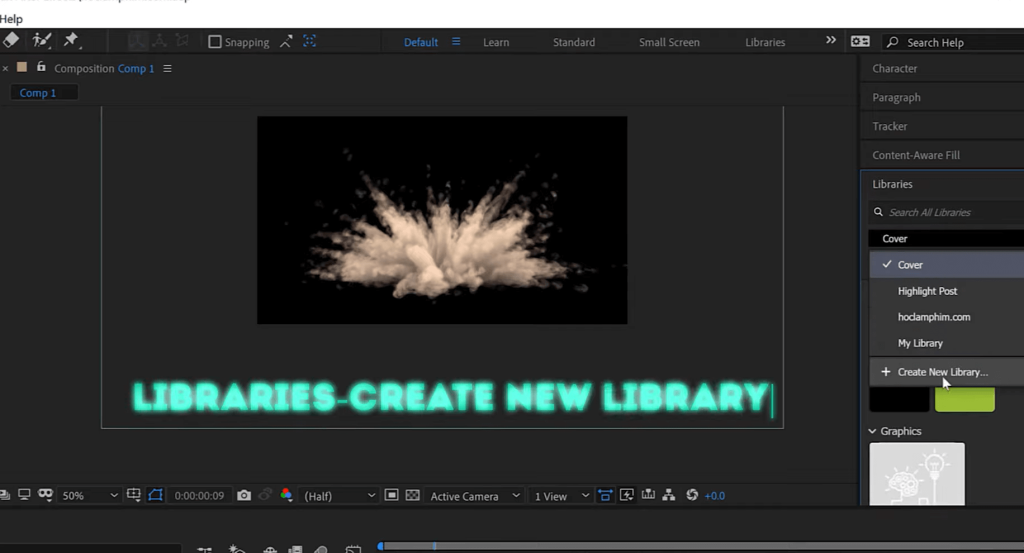Take a snapshot with the camera icon
Image resolution: width=1024 pixels, height=553 pixels.
coord(244,496)
